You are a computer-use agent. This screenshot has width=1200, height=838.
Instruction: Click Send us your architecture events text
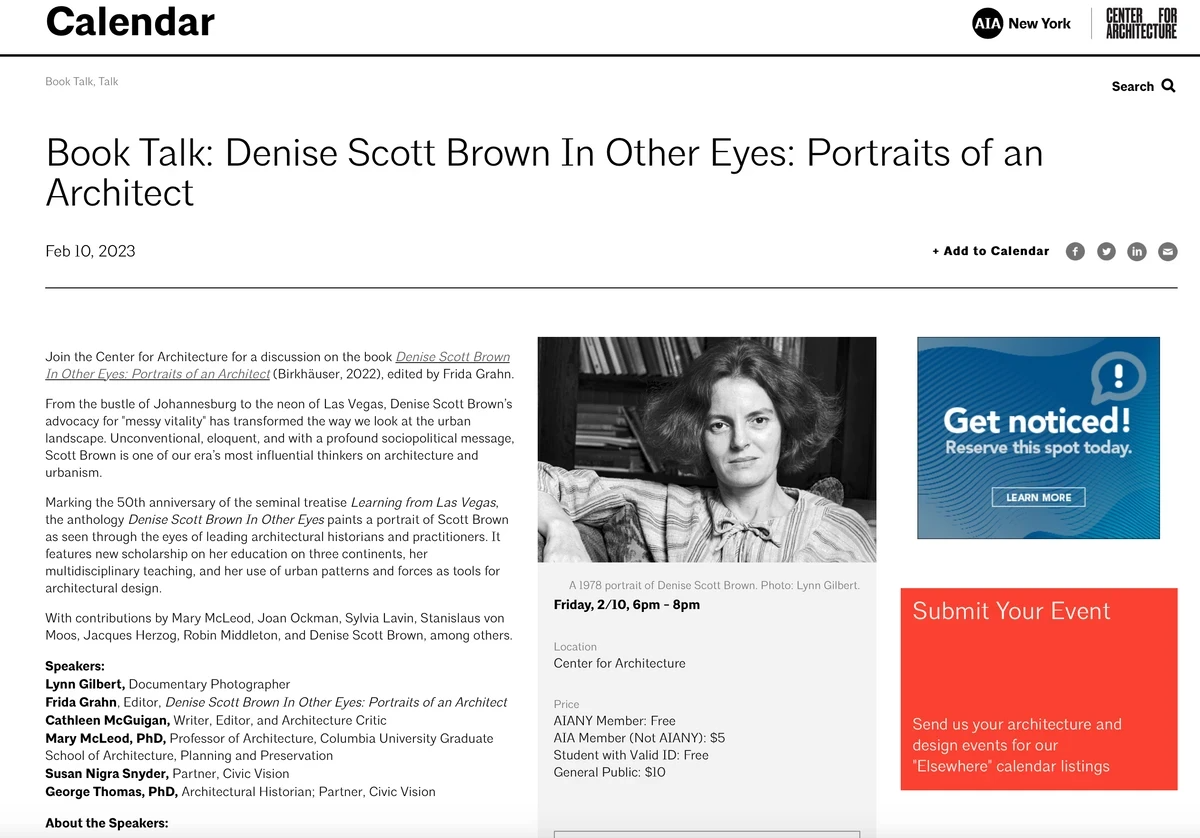click(x=1017, y=745)
